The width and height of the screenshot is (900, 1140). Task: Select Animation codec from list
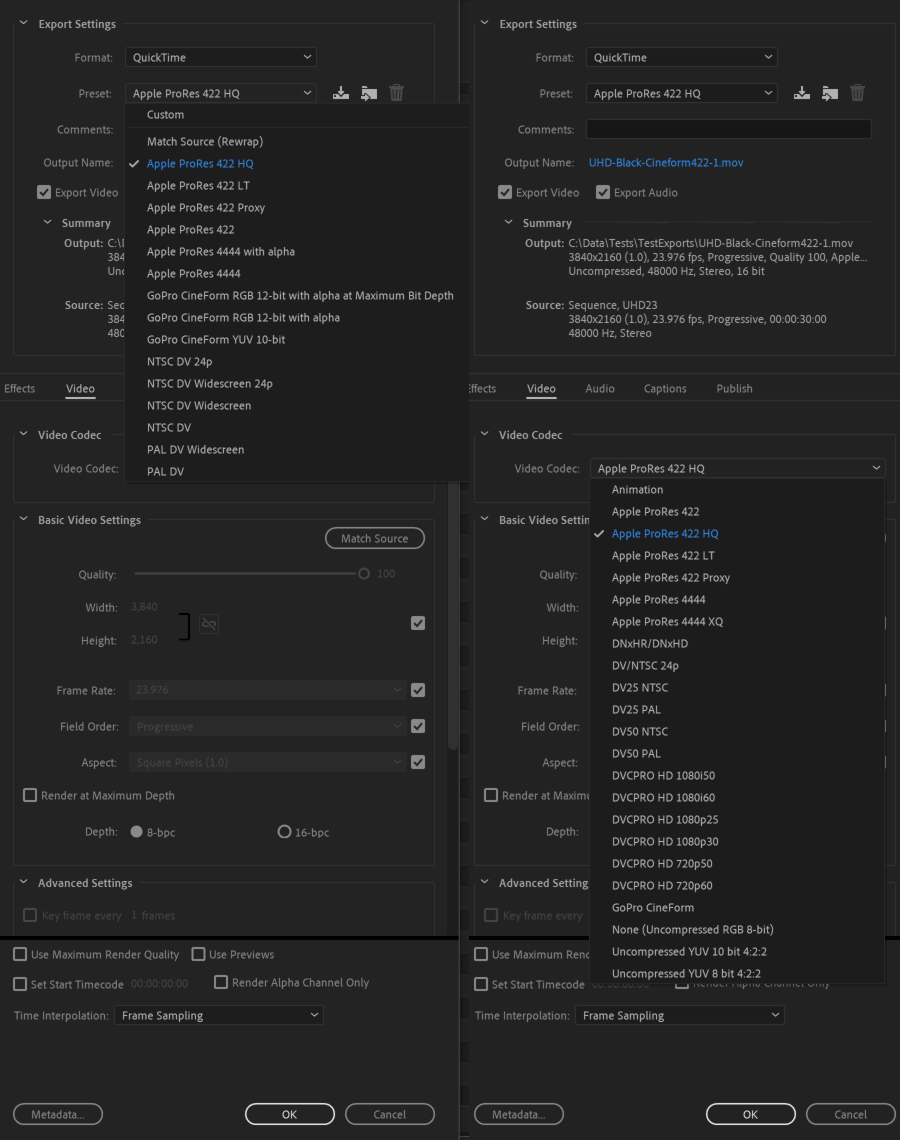click(737, 490)
